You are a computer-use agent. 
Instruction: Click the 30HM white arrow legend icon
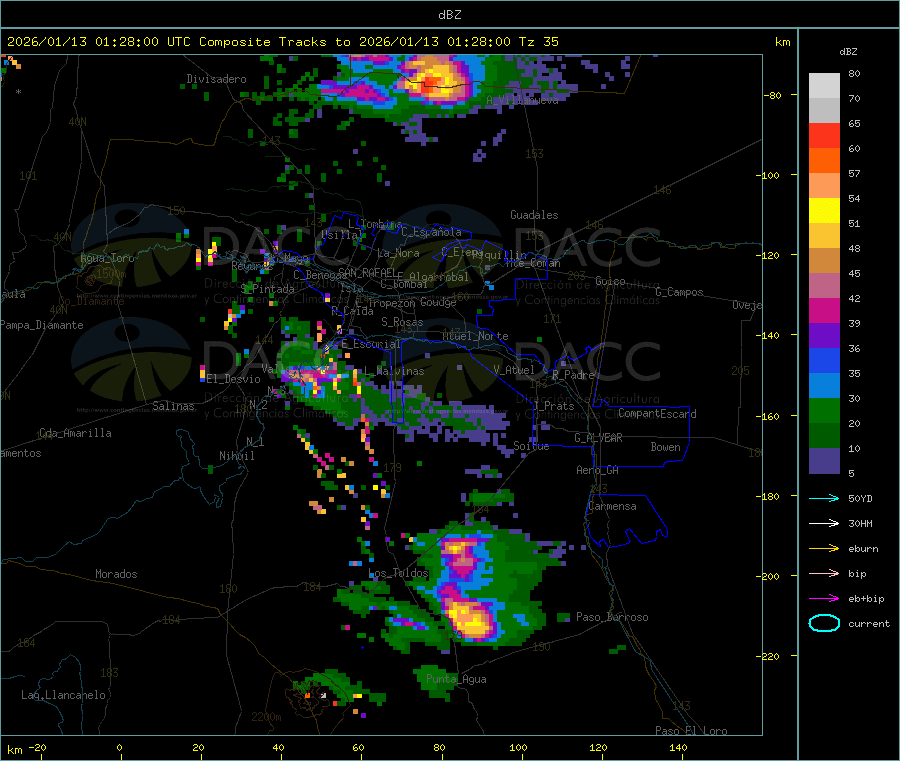[824, 523]
